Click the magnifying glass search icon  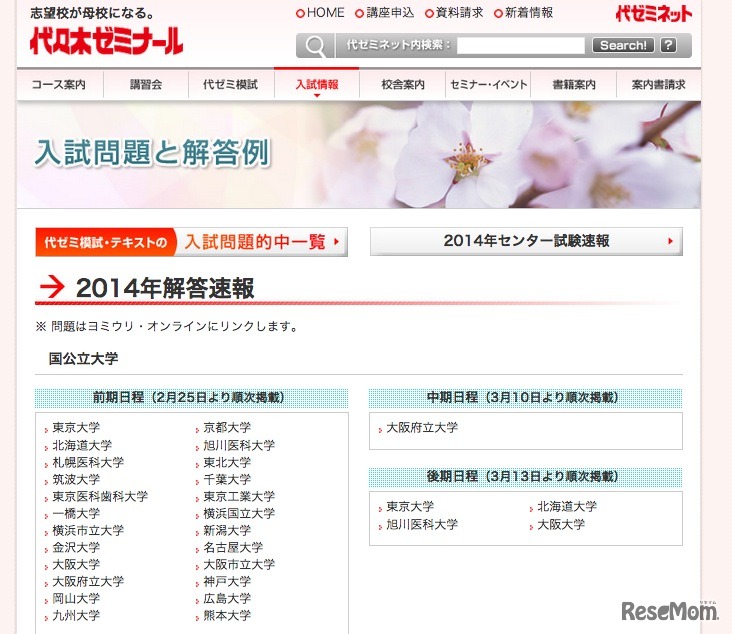(x=315, y=46)
